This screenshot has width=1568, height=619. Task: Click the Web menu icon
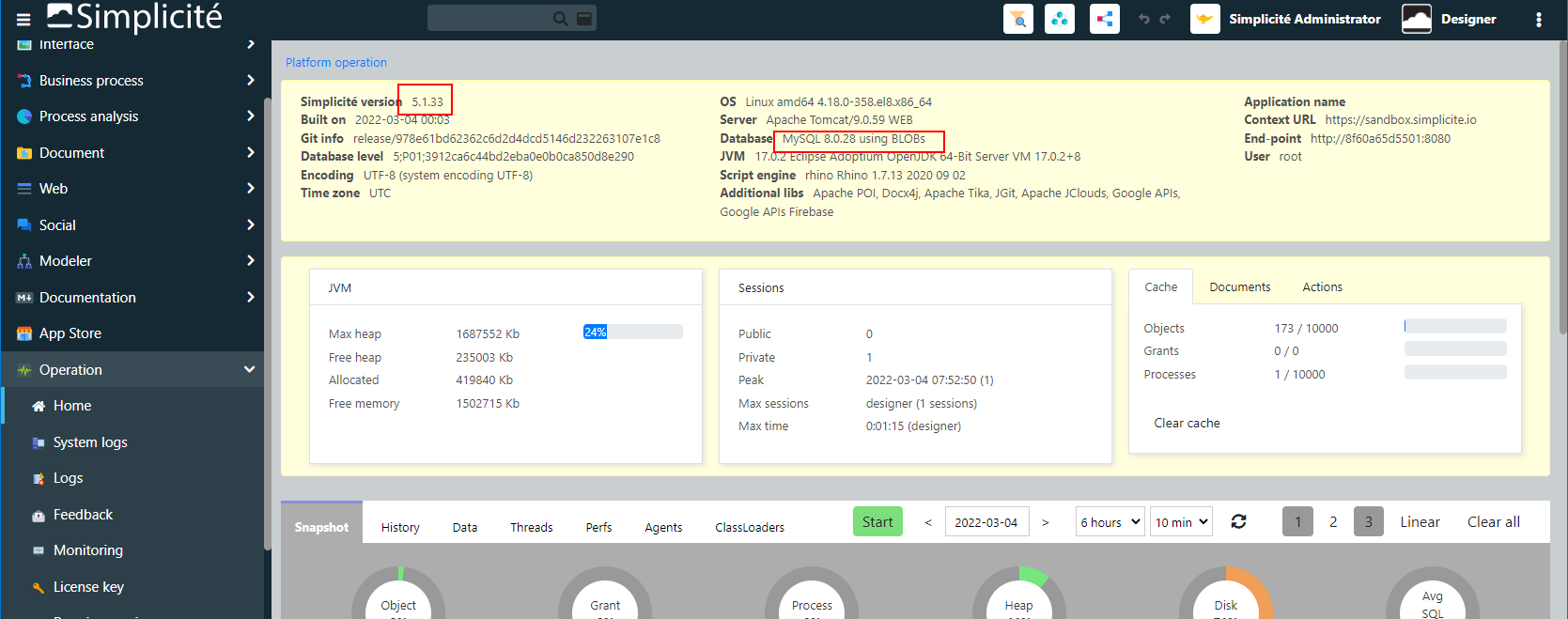click(24, 189)
